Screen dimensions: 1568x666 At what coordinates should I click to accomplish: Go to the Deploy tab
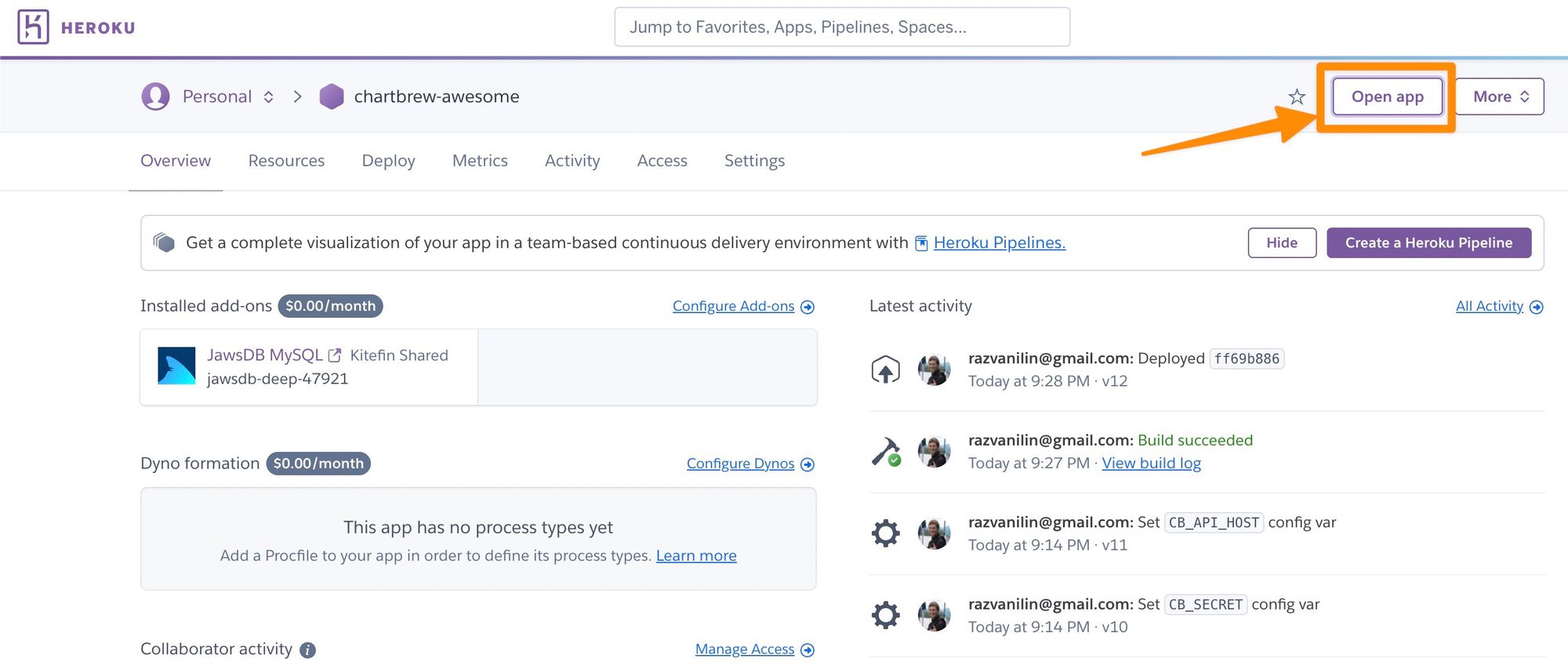(388, 161)
